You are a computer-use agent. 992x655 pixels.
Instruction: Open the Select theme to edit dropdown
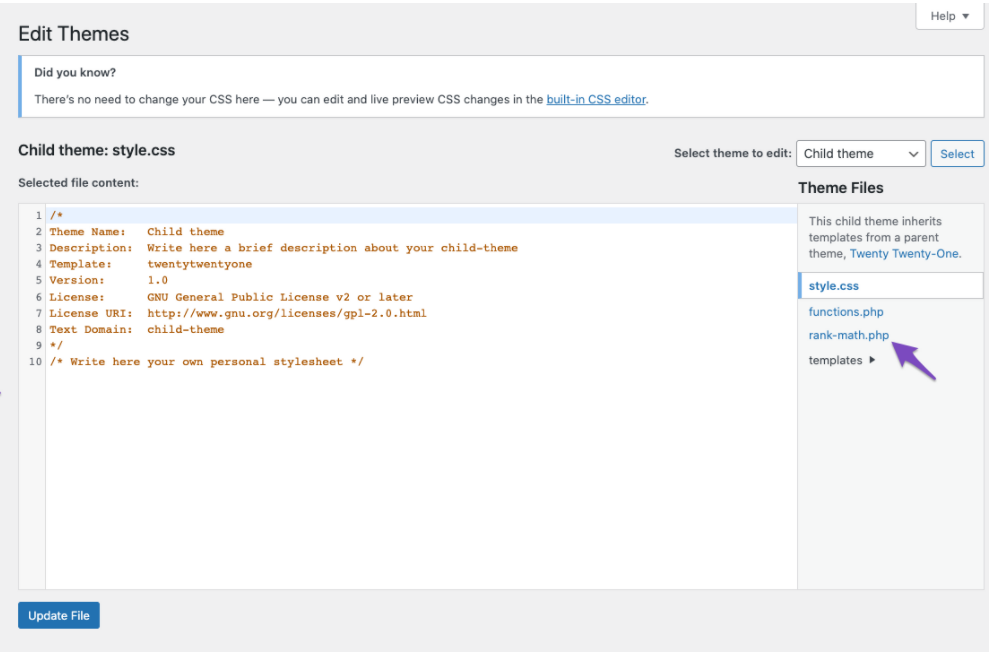pos(860,154)
